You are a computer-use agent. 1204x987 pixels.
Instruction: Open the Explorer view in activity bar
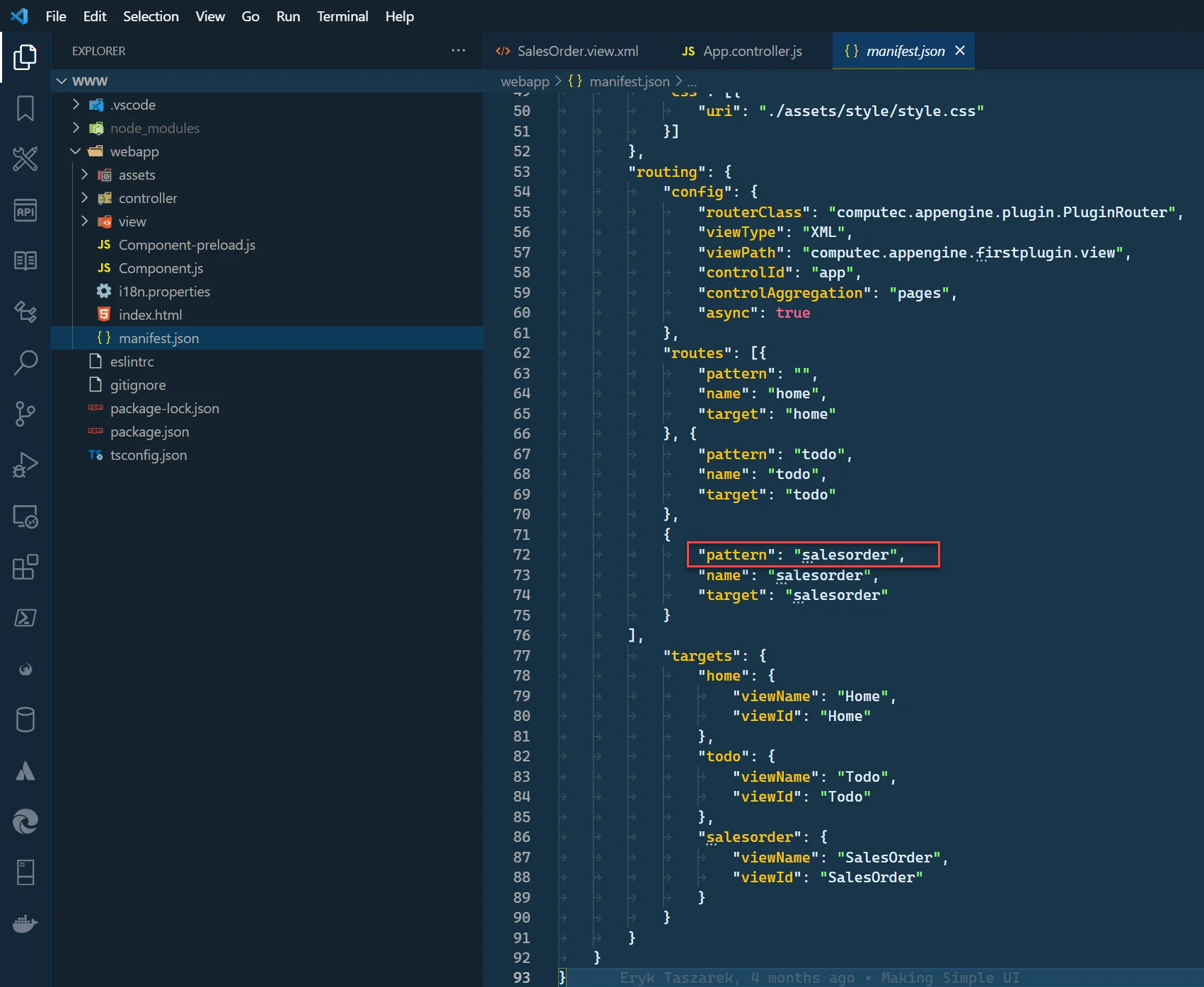25,57
